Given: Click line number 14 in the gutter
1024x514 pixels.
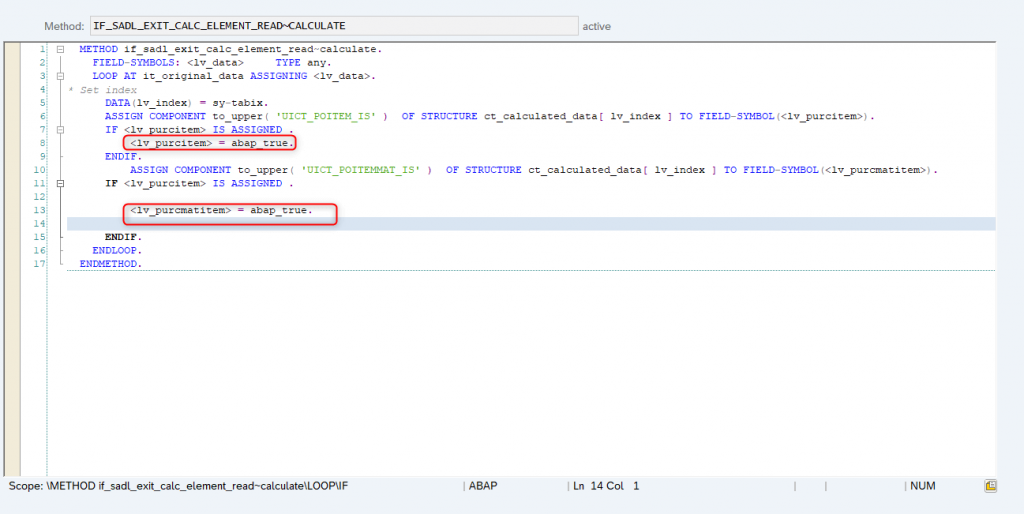Looking at the screenshot, I should point(40,223).
